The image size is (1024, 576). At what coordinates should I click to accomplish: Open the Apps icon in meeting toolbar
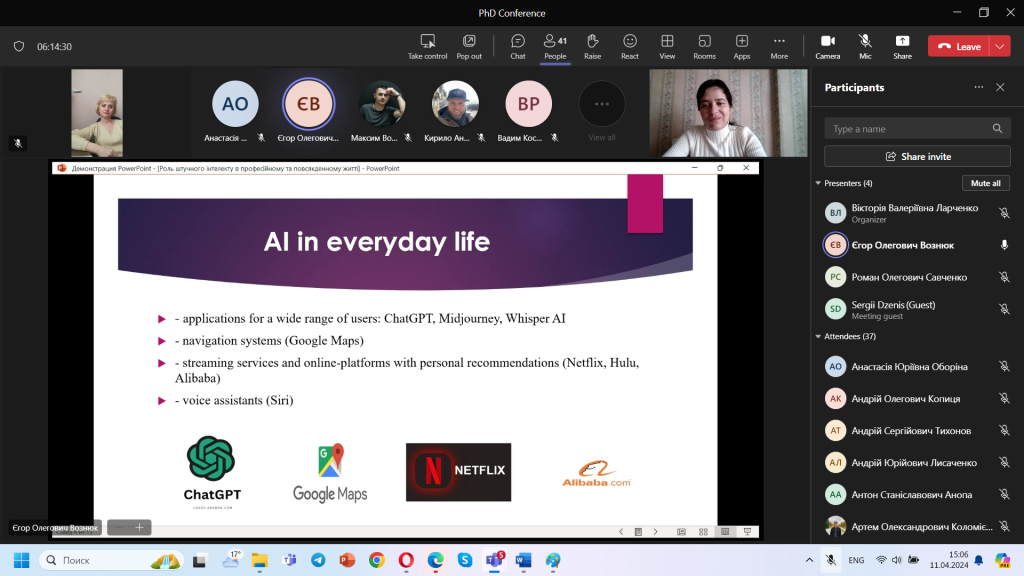click(x=742, y=45)
